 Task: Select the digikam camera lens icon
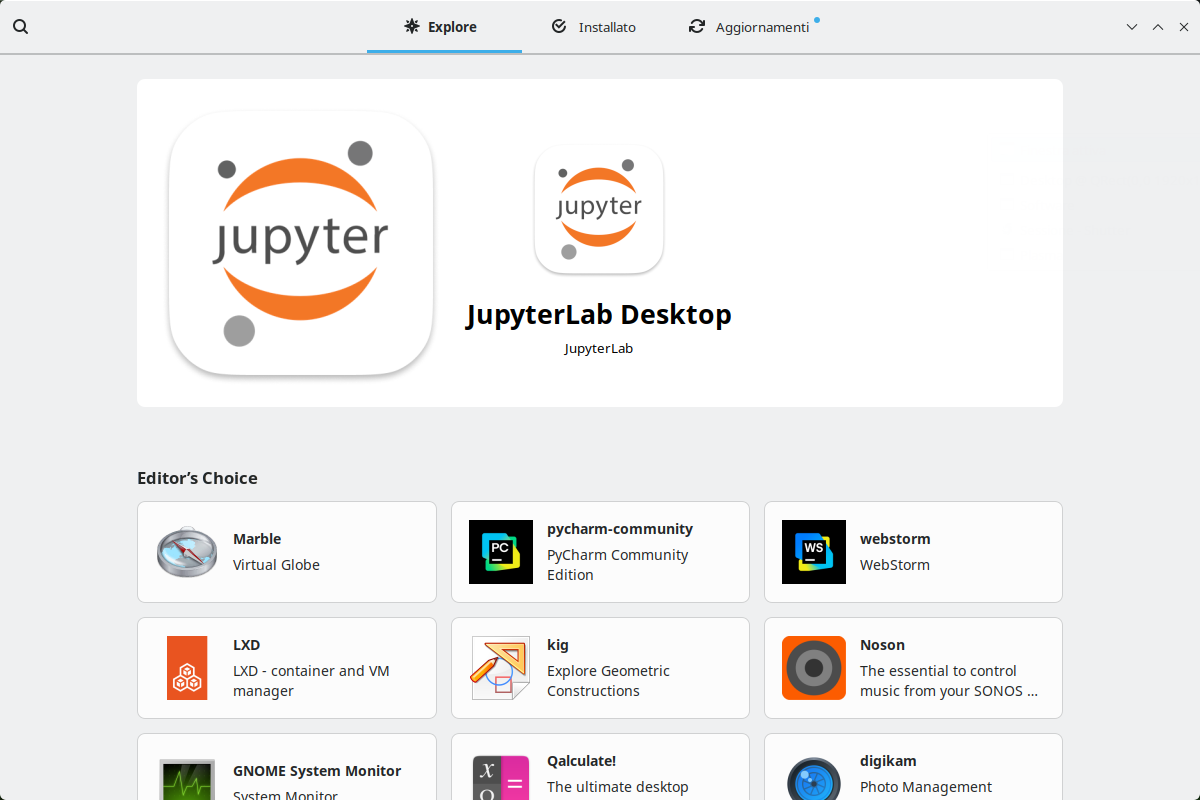click(814, 778)
